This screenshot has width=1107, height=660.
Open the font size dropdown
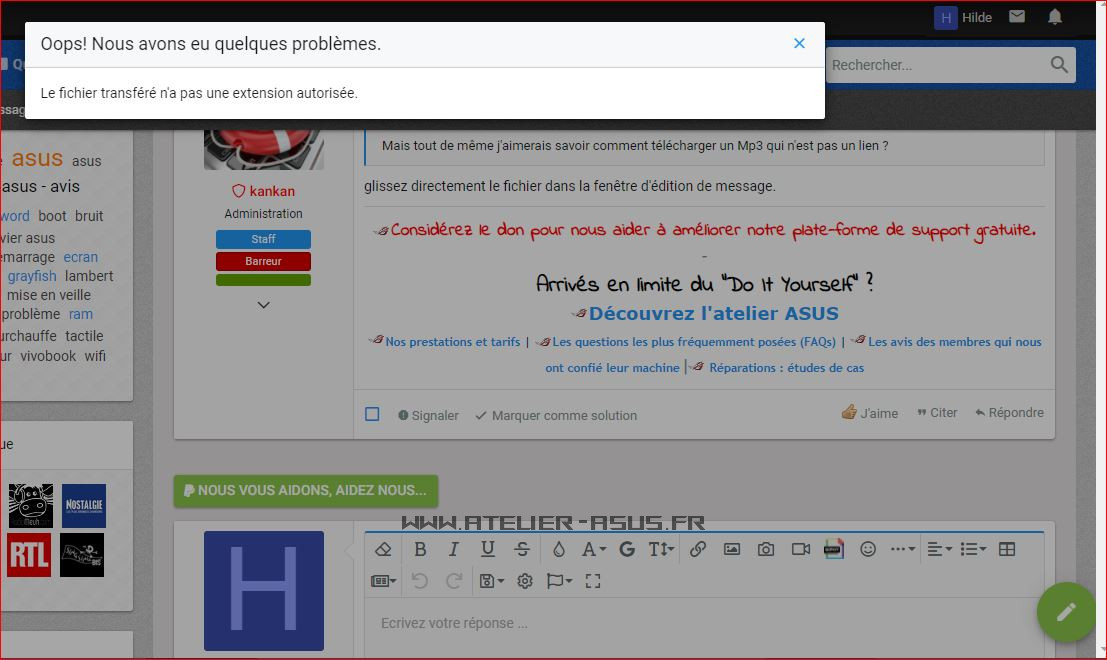pos(661,549)
